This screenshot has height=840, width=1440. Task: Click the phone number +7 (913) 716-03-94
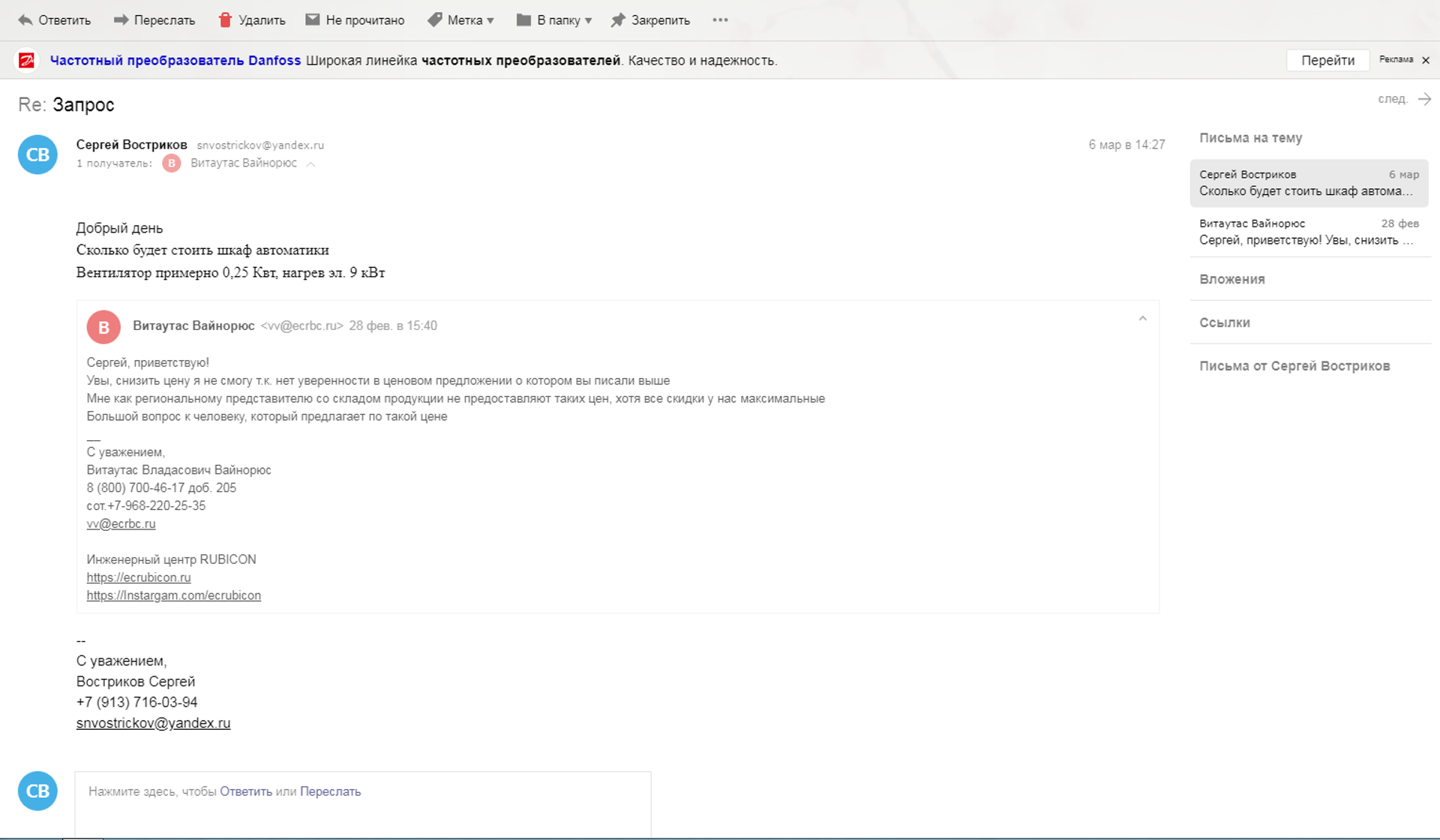click(136, 702)
